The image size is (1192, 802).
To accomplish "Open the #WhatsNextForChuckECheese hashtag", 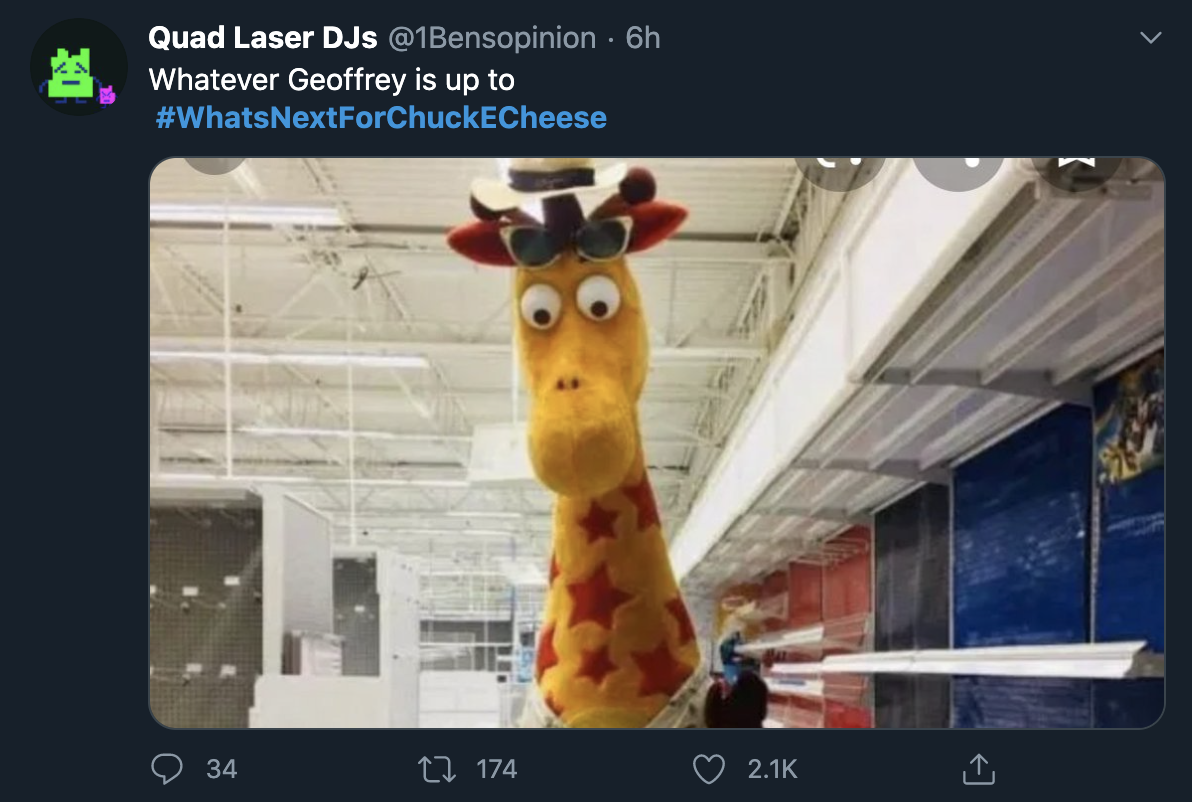I will point(381,118).
